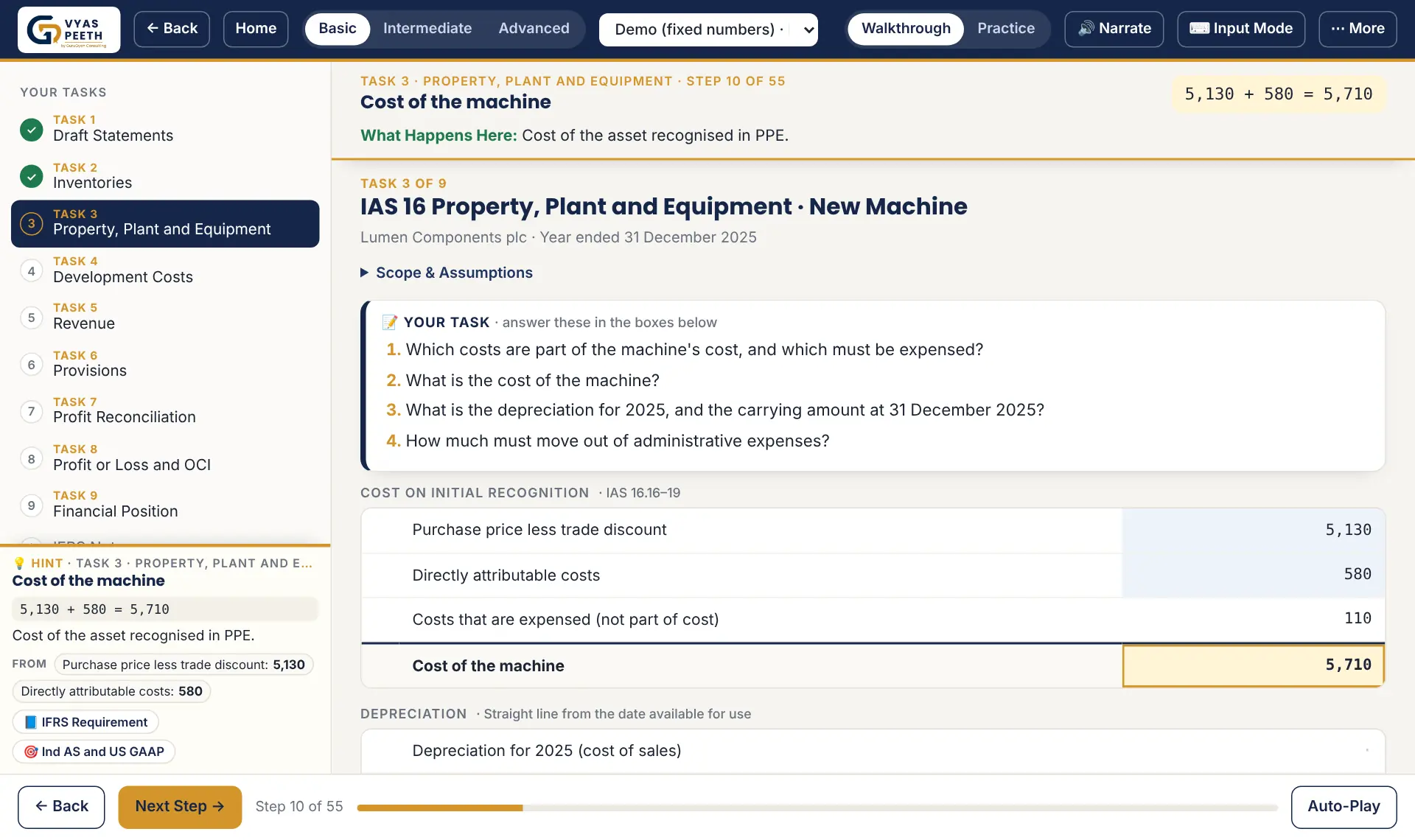The height and width of the screenshot is (840, 1415).
Task: Click the Task 6 number circle
Action: pyautogui.click(x=31, y=364)
